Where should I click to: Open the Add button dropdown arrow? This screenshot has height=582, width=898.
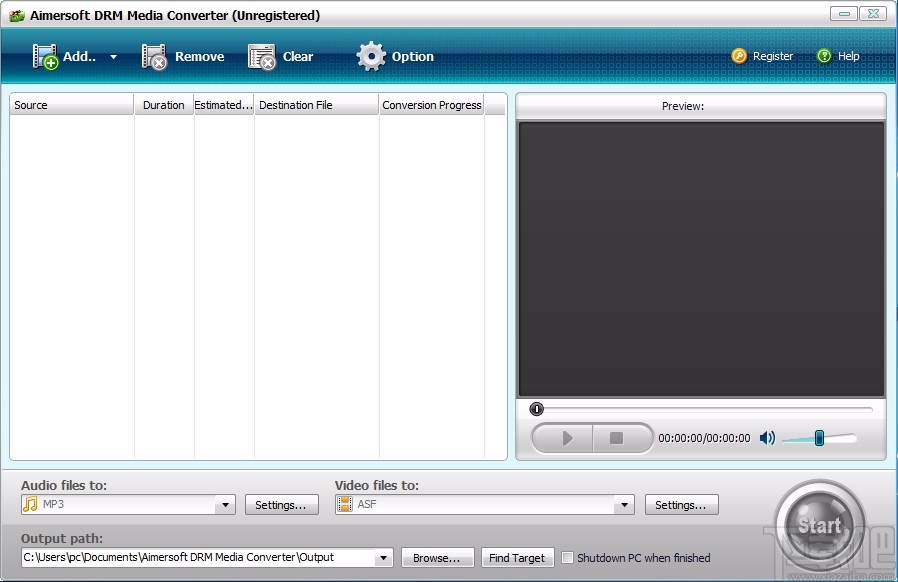(112, 57)
